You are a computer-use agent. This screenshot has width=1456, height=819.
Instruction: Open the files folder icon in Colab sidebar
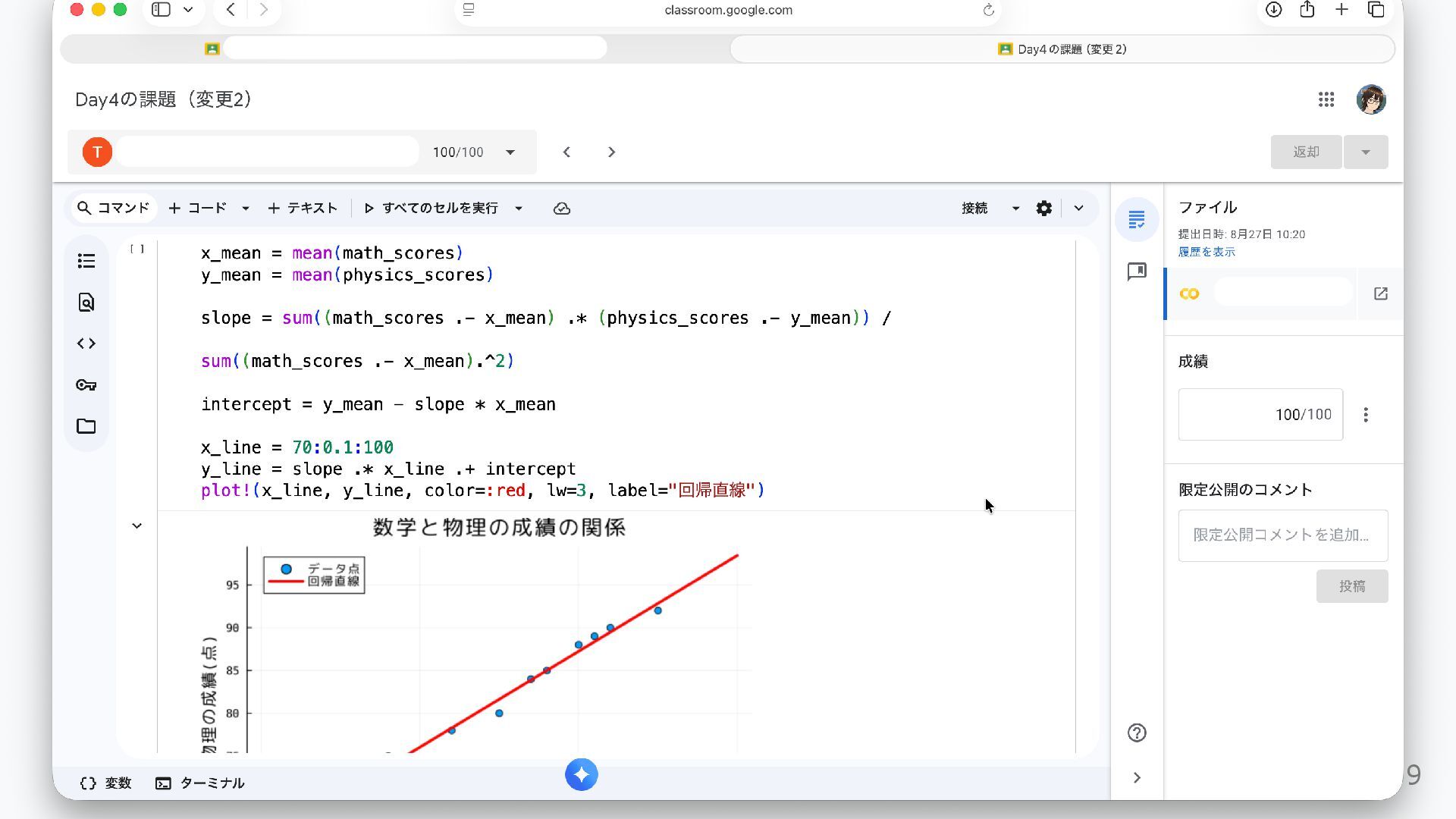(86, 426)
